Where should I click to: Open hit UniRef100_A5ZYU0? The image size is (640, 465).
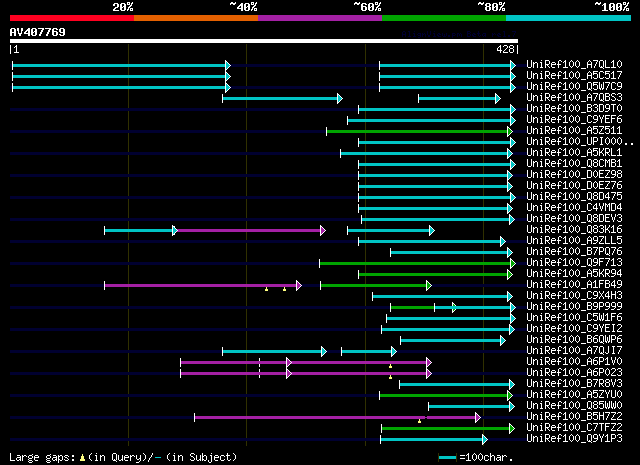[x=574, y=395]
